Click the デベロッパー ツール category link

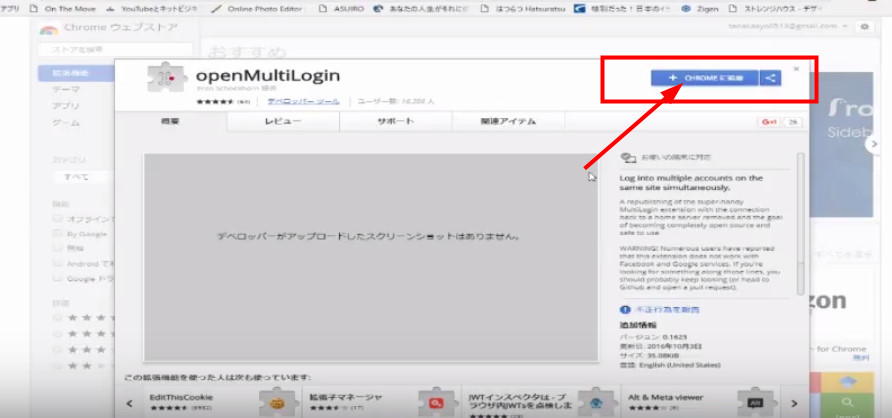(304, 101)
